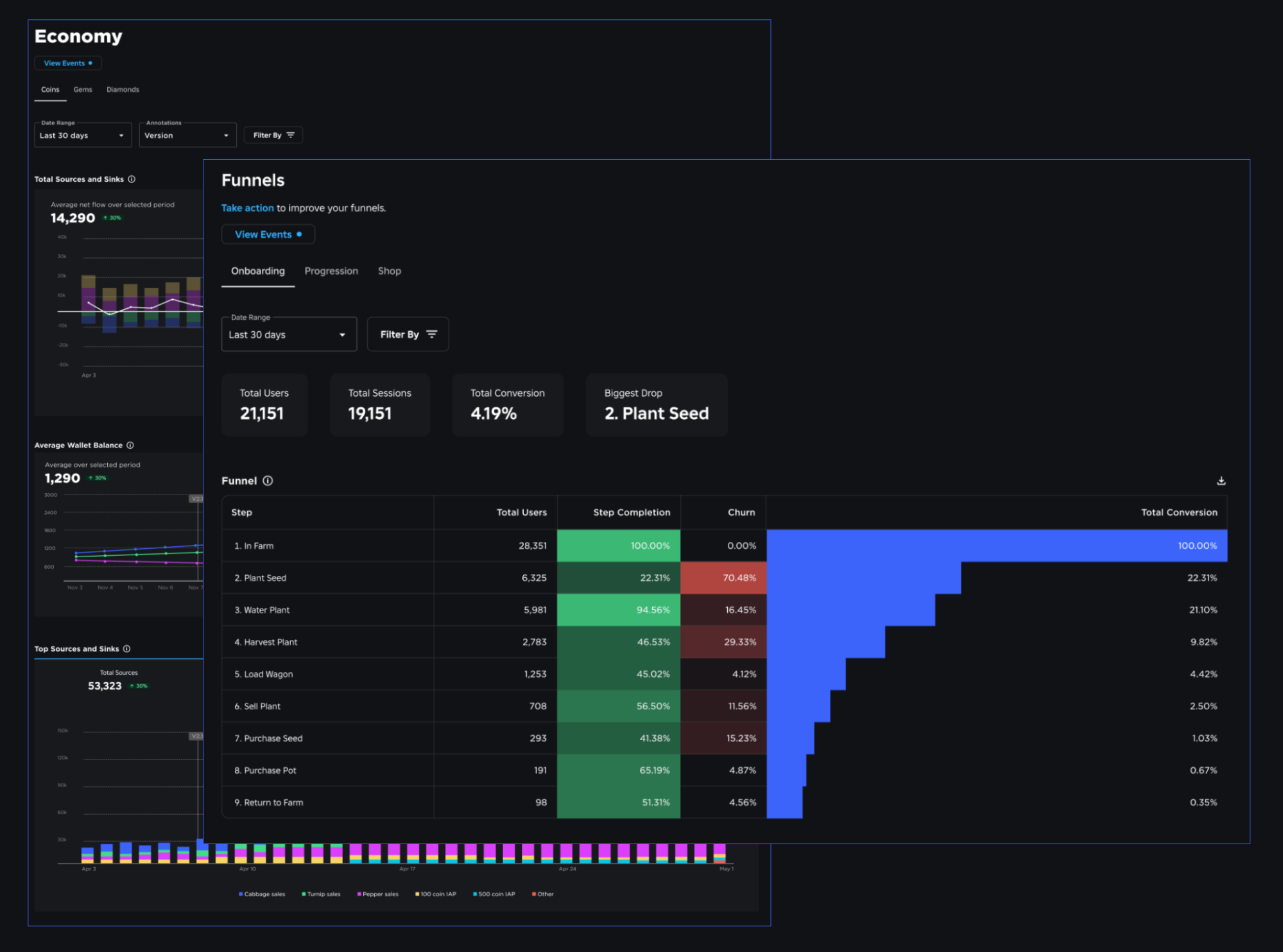Image resolution: width=1283 pixels, height=952 pixels.
Task: Expand the Annotations Version dropdown
Action: click(x=187, y=135)
